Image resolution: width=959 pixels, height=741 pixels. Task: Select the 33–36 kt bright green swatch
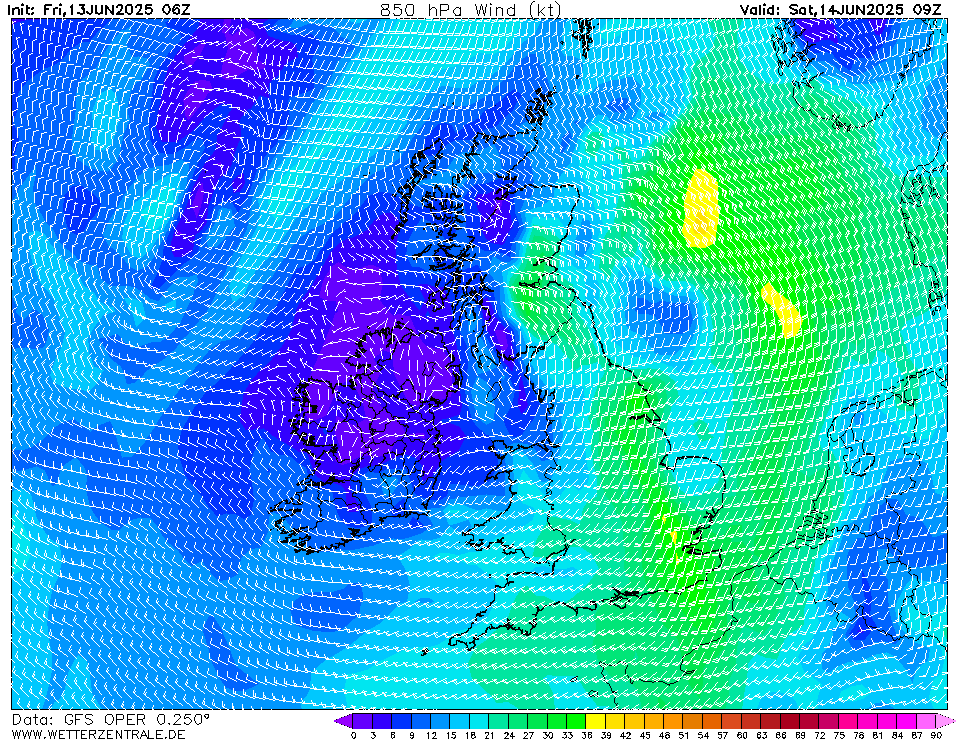577,721
